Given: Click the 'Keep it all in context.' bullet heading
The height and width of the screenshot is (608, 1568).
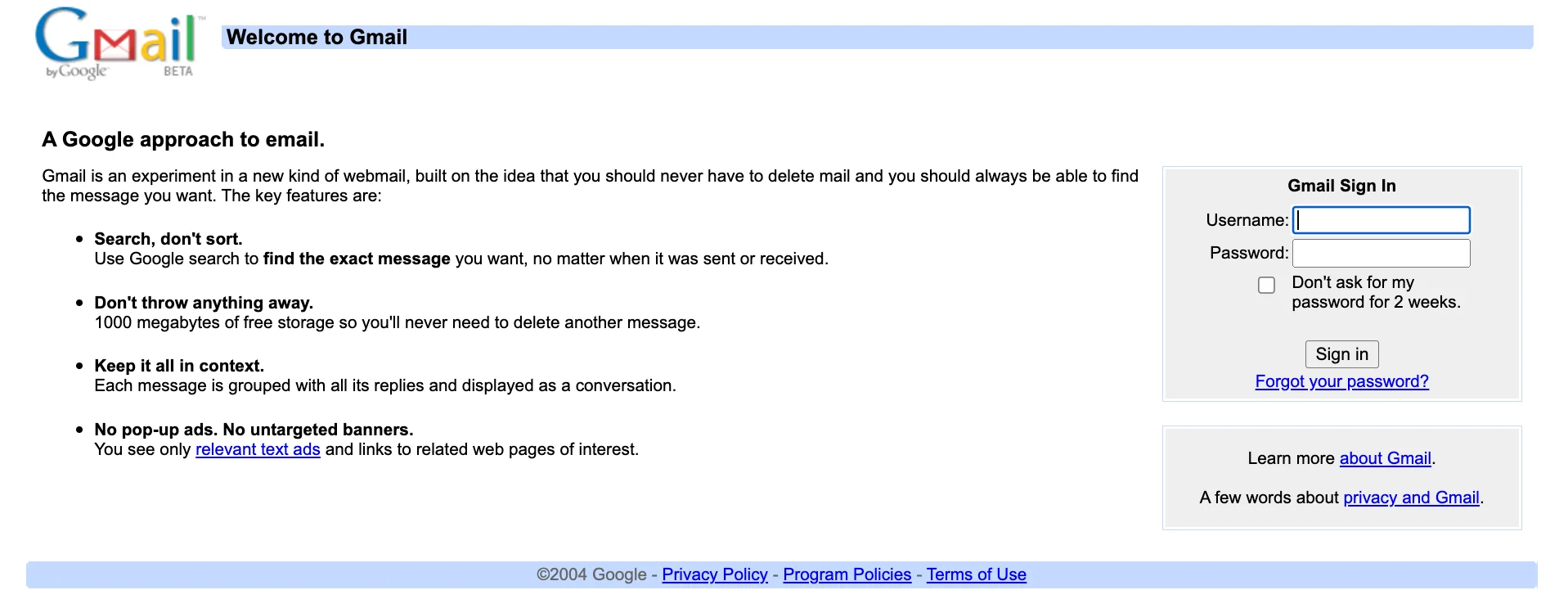Looking at the screenshot, I should [179, 366].
